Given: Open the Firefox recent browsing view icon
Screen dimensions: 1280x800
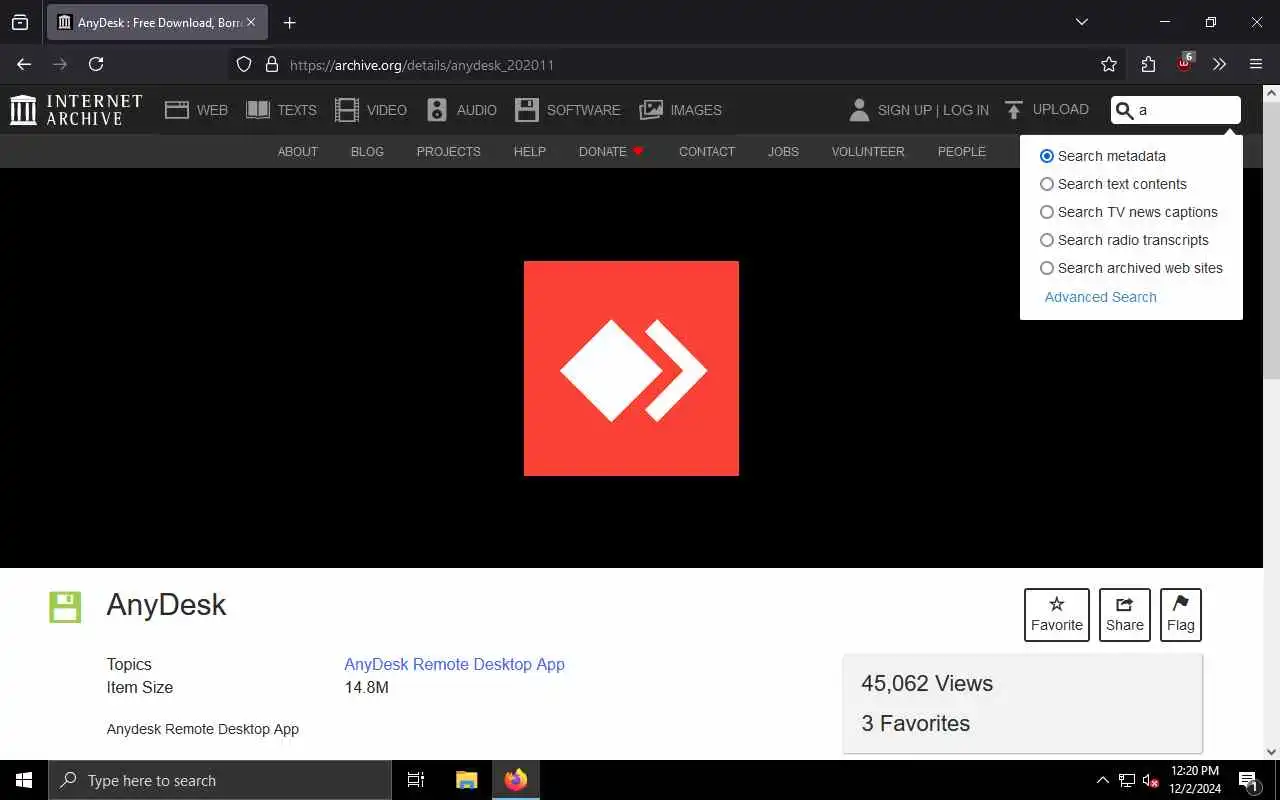Looking at the screenshot, I should [20, 22].
